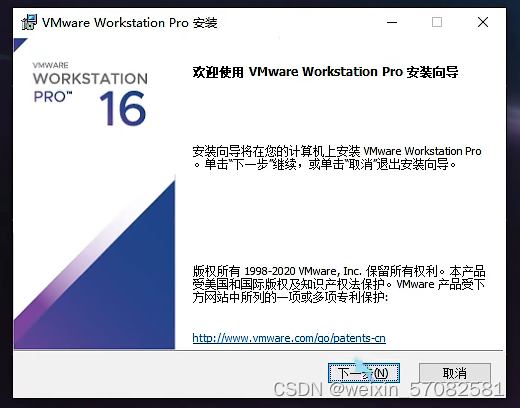Click the installer icon in title bar
The image size is (520, 408).
(x=29, y=22)
